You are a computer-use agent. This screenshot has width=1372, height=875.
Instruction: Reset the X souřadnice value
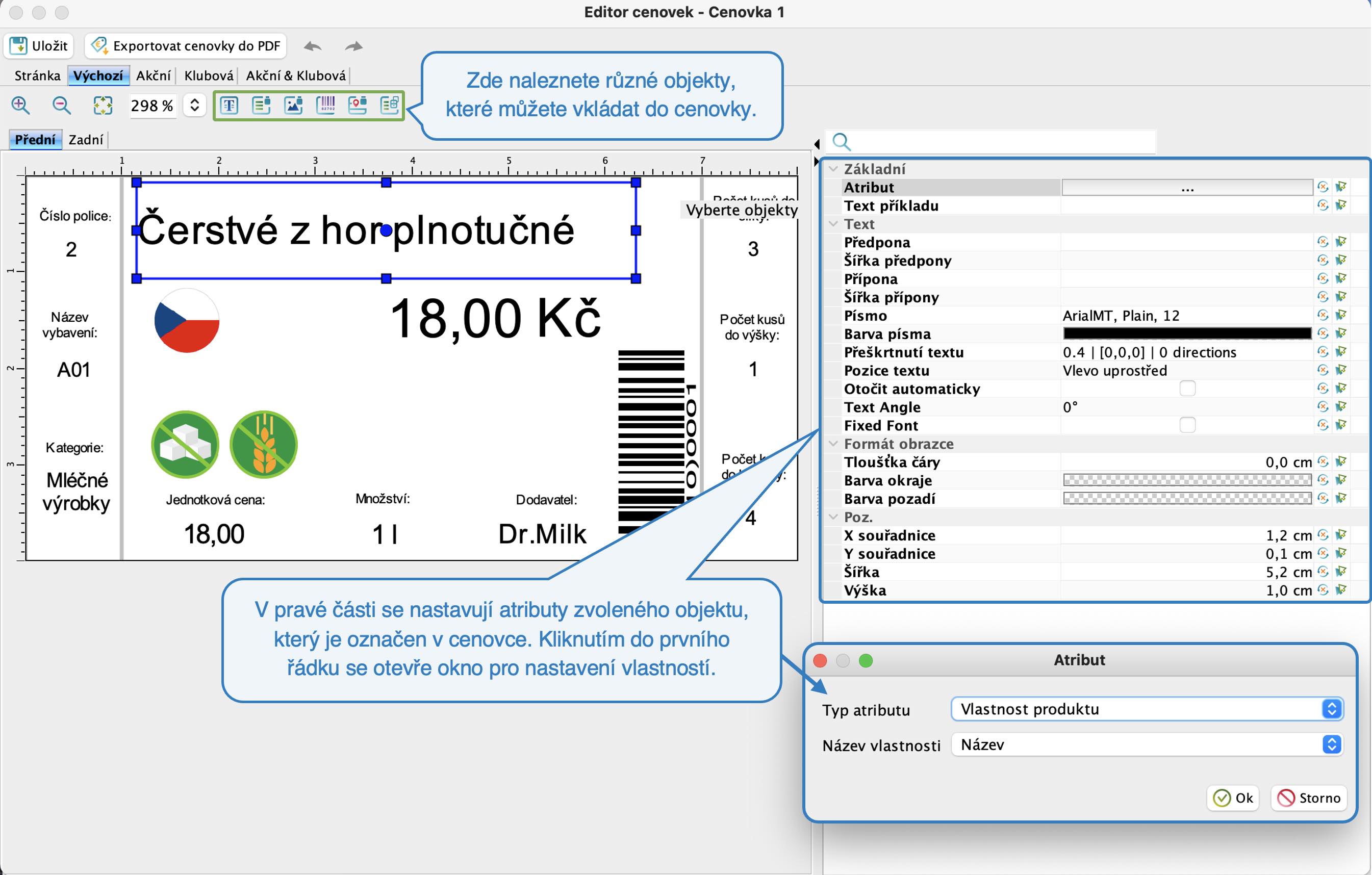tap(1323, 535)
